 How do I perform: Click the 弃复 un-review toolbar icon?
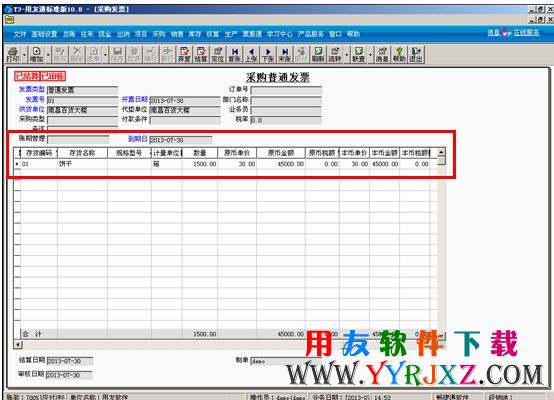(x=184, y=54)
